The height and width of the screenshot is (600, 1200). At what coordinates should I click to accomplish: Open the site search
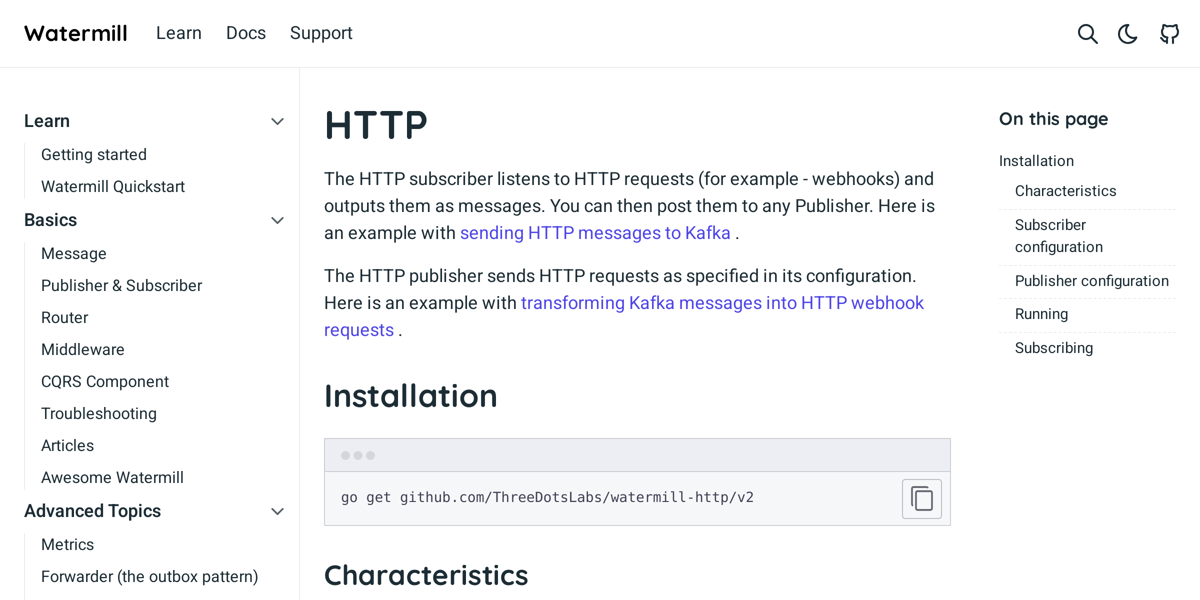1087,33
